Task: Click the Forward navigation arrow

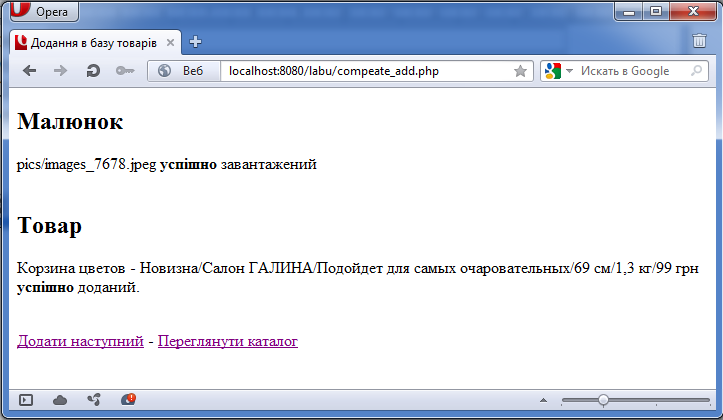Action: point(60,71)
